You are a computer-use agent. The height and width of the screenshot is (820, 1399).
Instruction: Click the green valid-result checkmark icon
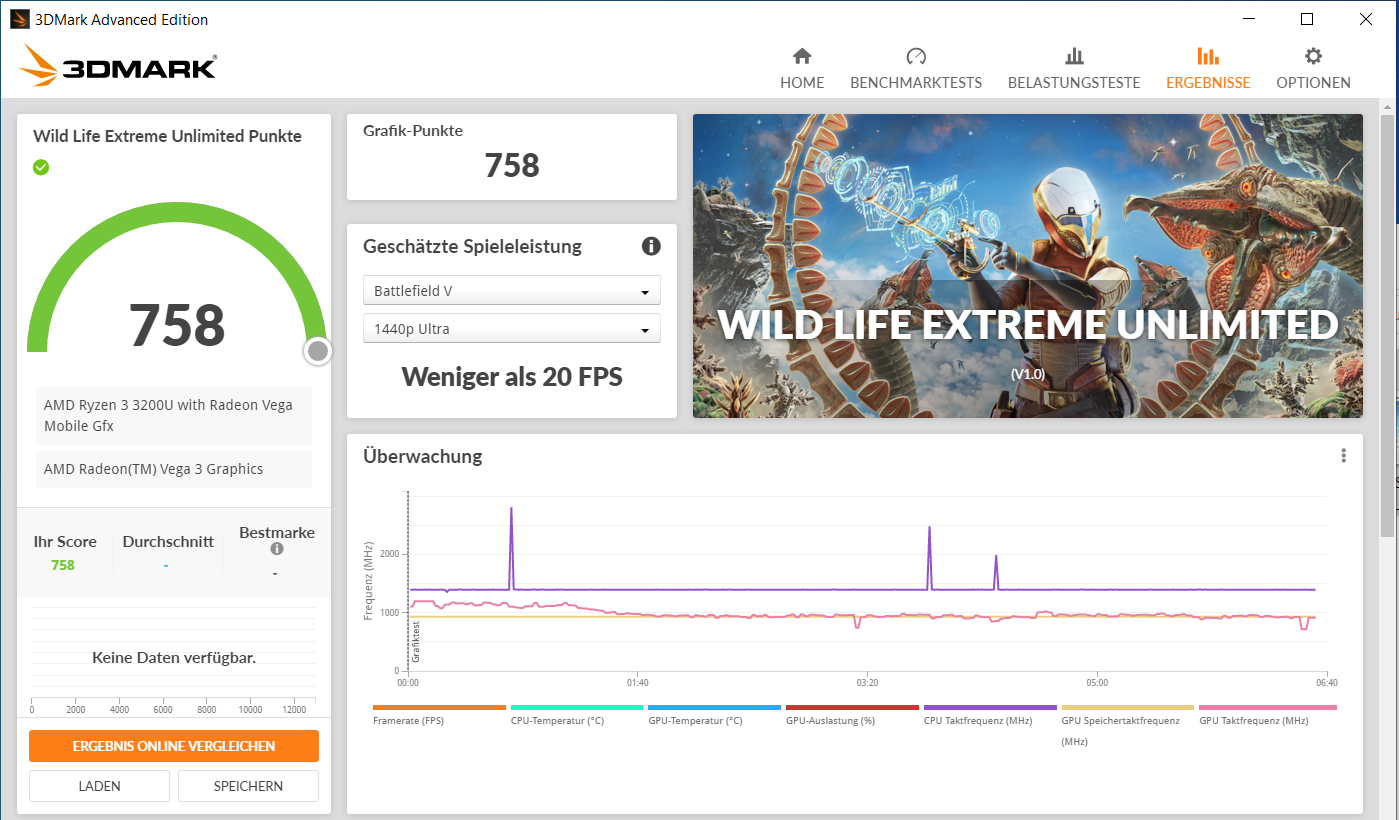41,167
